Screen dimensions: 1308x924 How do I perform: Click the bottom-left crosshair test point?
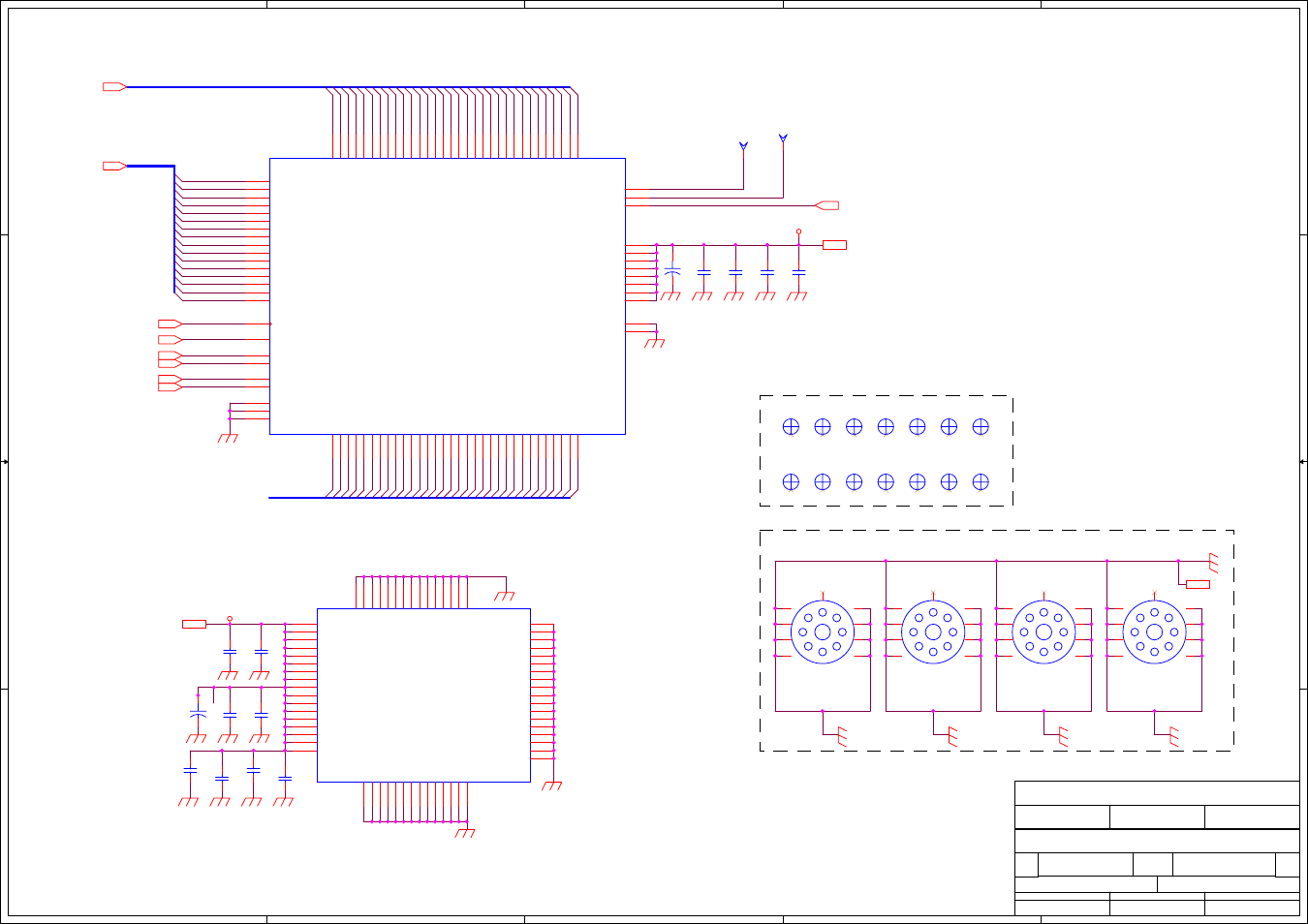pos(791,481)
